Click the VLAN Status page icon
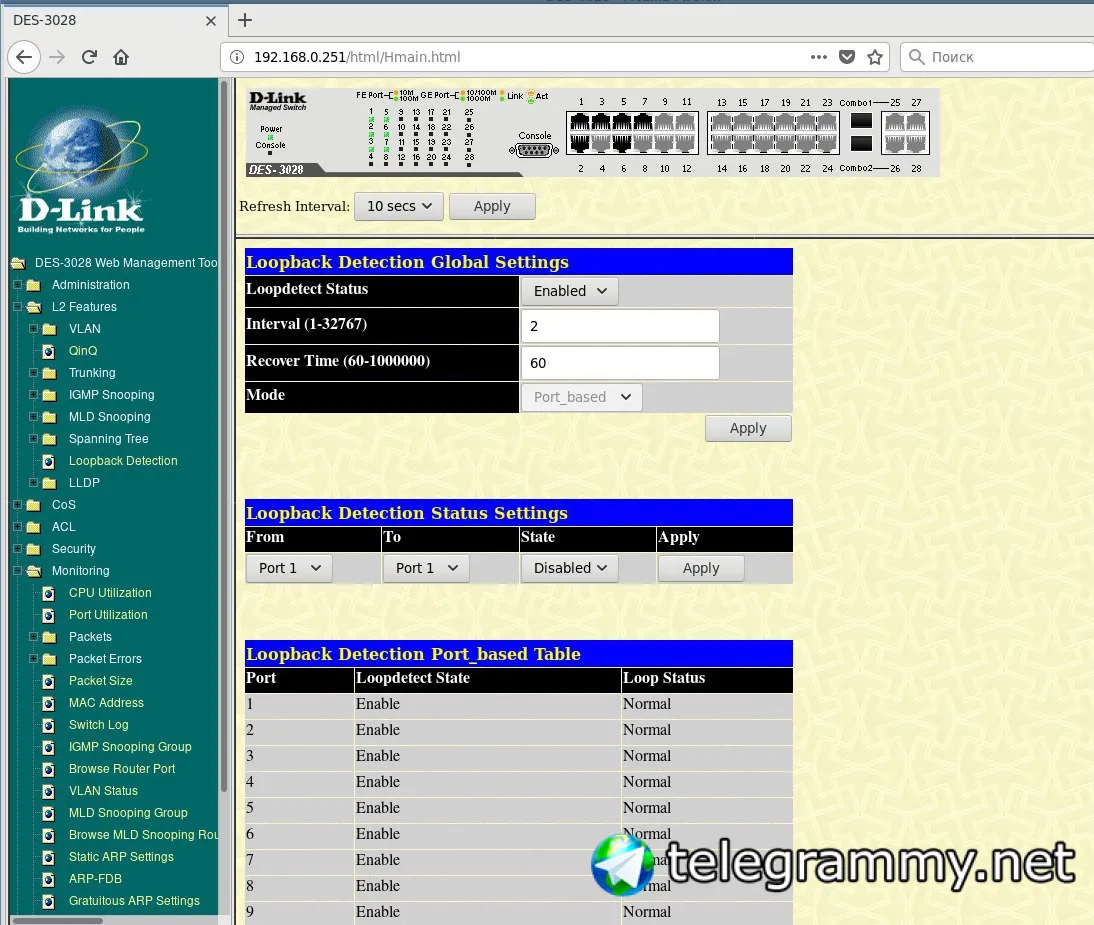 coord(49,791)
